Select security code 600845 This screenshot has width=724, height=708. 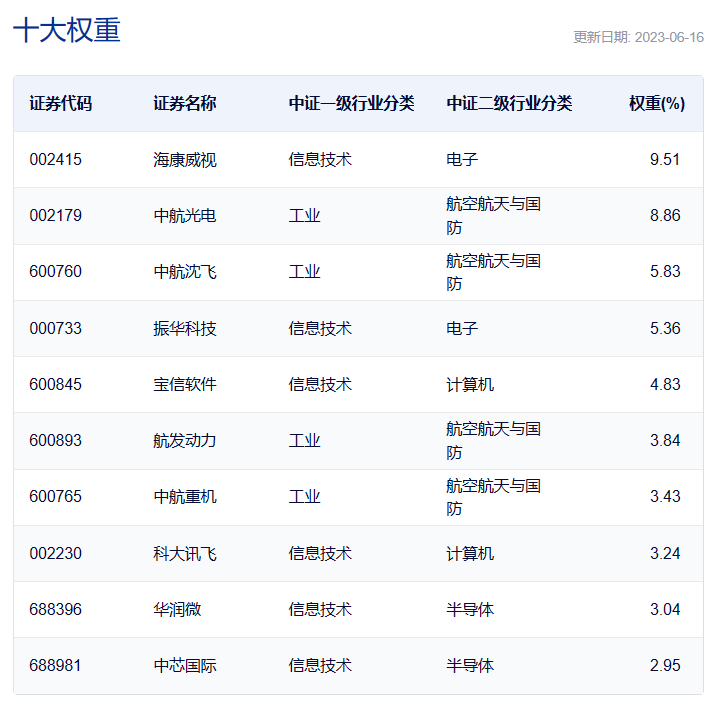click(x=55, y=384)
